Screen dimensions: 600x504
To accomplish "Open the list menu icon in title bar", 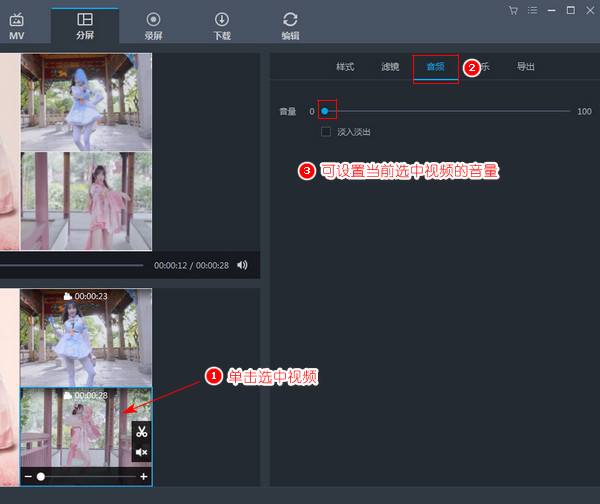I will tap(532, 11).
